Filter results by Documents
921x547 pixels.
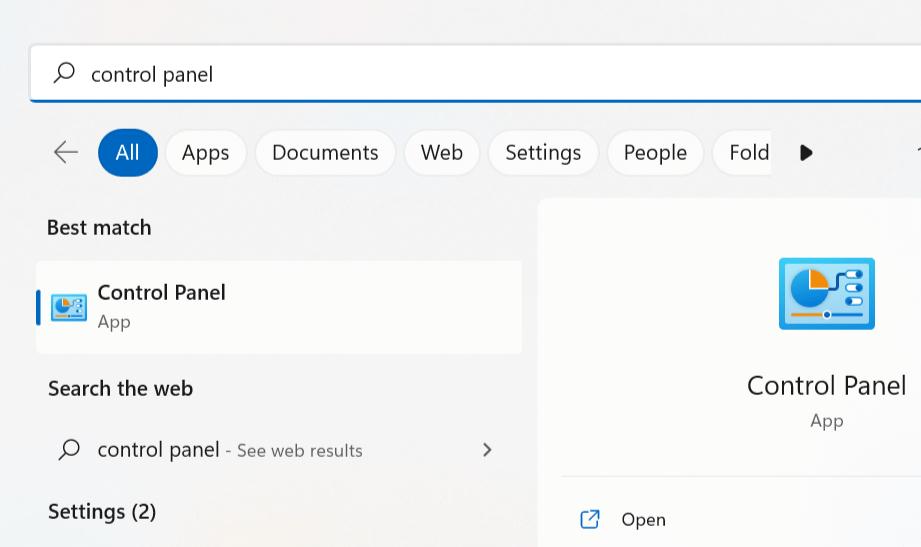pos(325,153)
